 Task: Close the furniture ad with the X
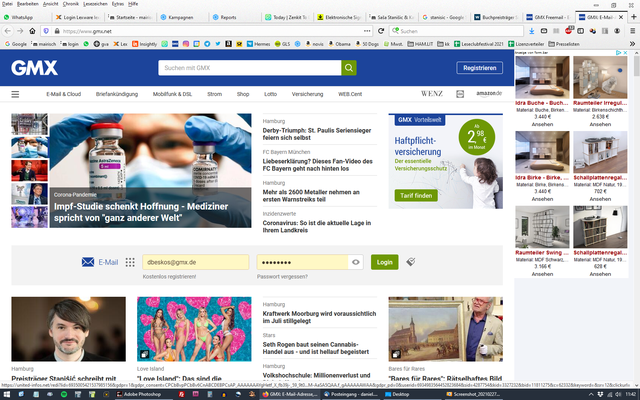(x=625, y=53)
